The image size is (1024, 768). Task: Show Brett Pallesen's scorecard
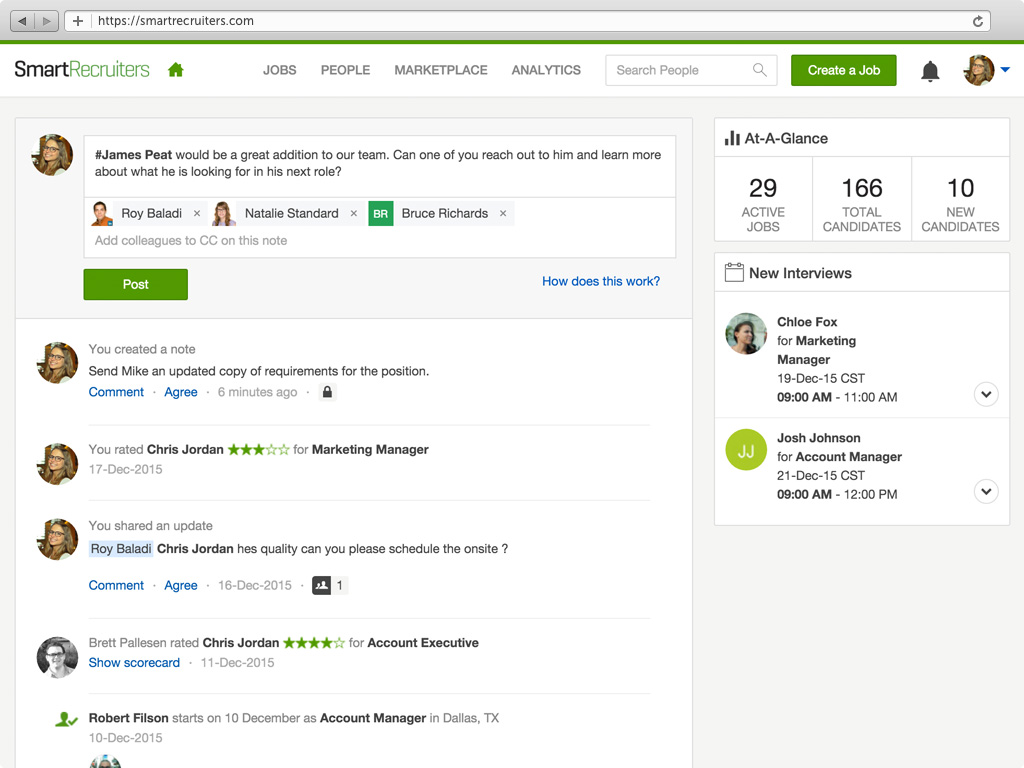(x=135, y=663)
